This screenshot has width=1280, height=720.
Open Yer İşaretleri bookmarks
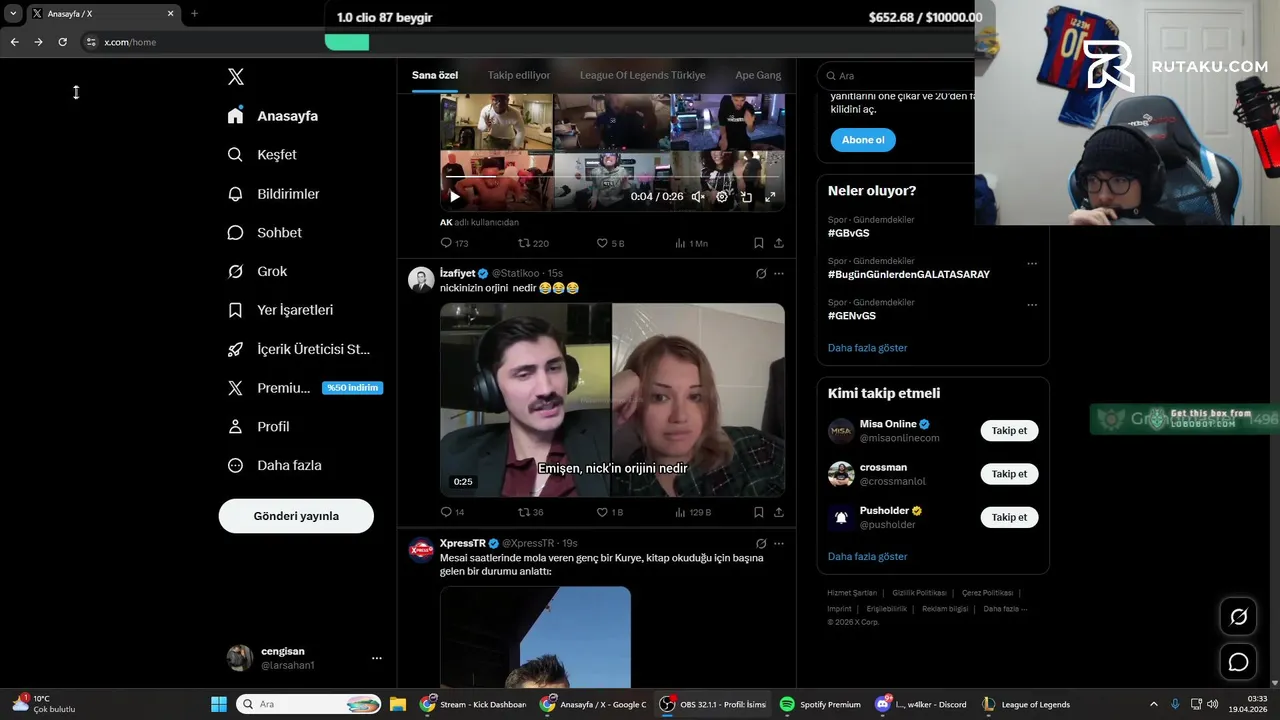point(281,310)
